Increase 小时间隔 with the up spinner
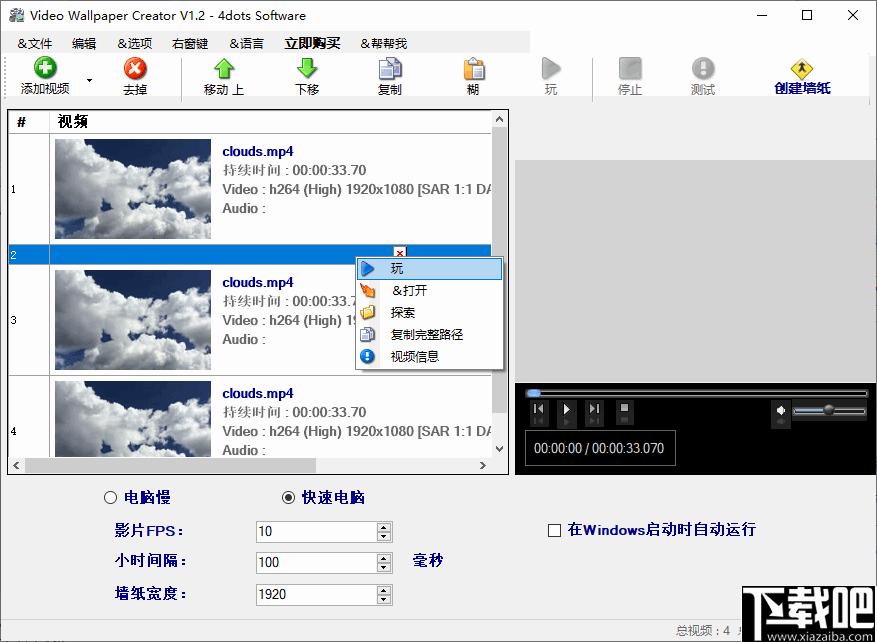 384,558
